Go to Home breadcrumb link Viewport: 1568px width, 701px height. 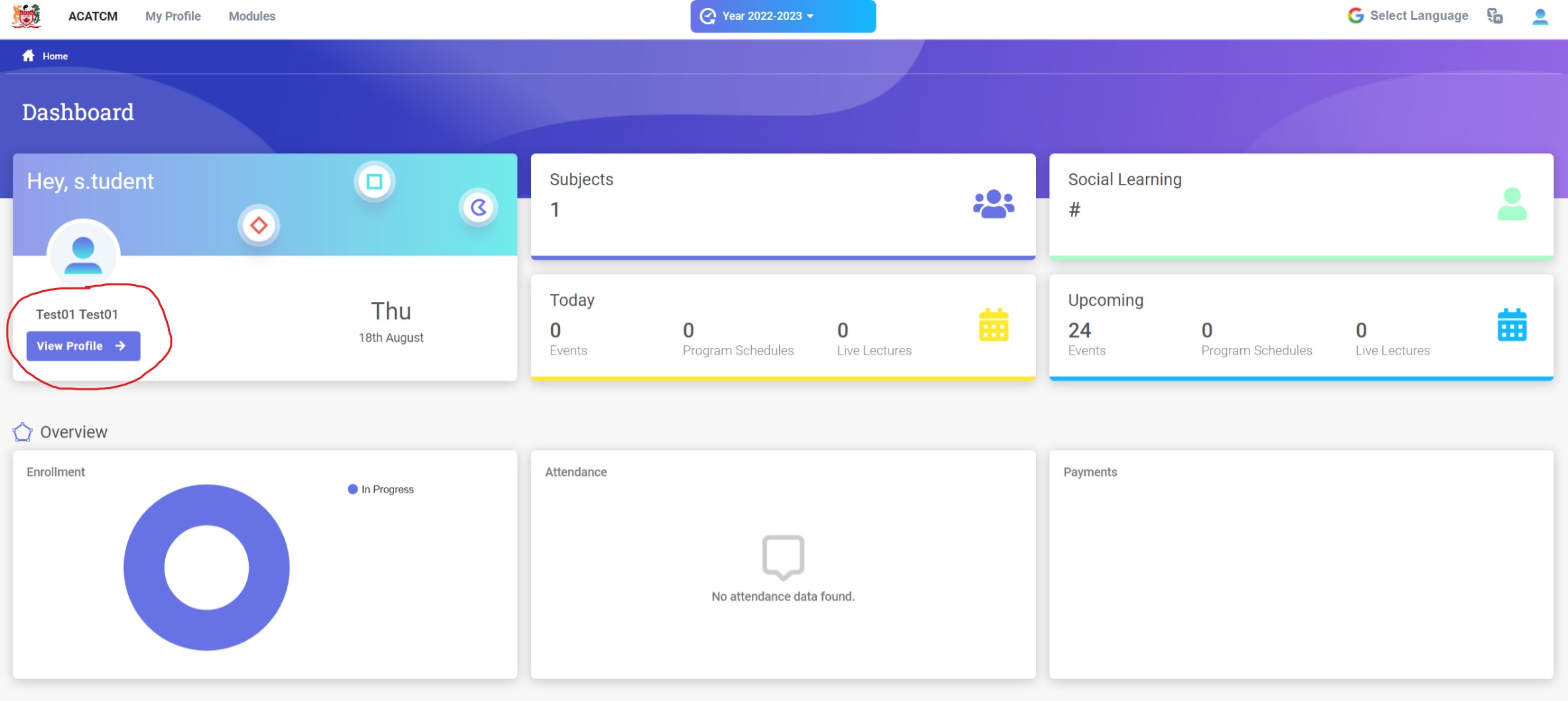click(55, 56)
